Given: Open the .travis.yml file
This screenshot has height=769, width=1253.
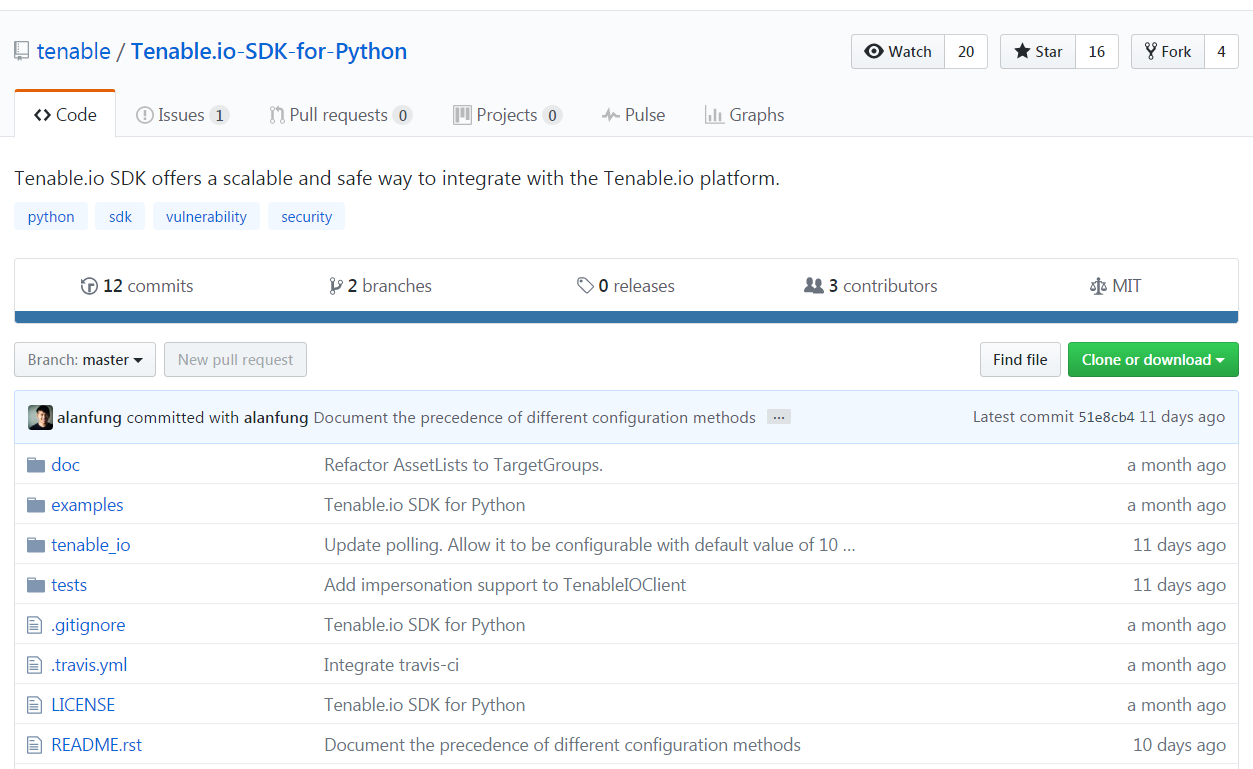Looking at the screenshot, I should [x=89, y=665].
